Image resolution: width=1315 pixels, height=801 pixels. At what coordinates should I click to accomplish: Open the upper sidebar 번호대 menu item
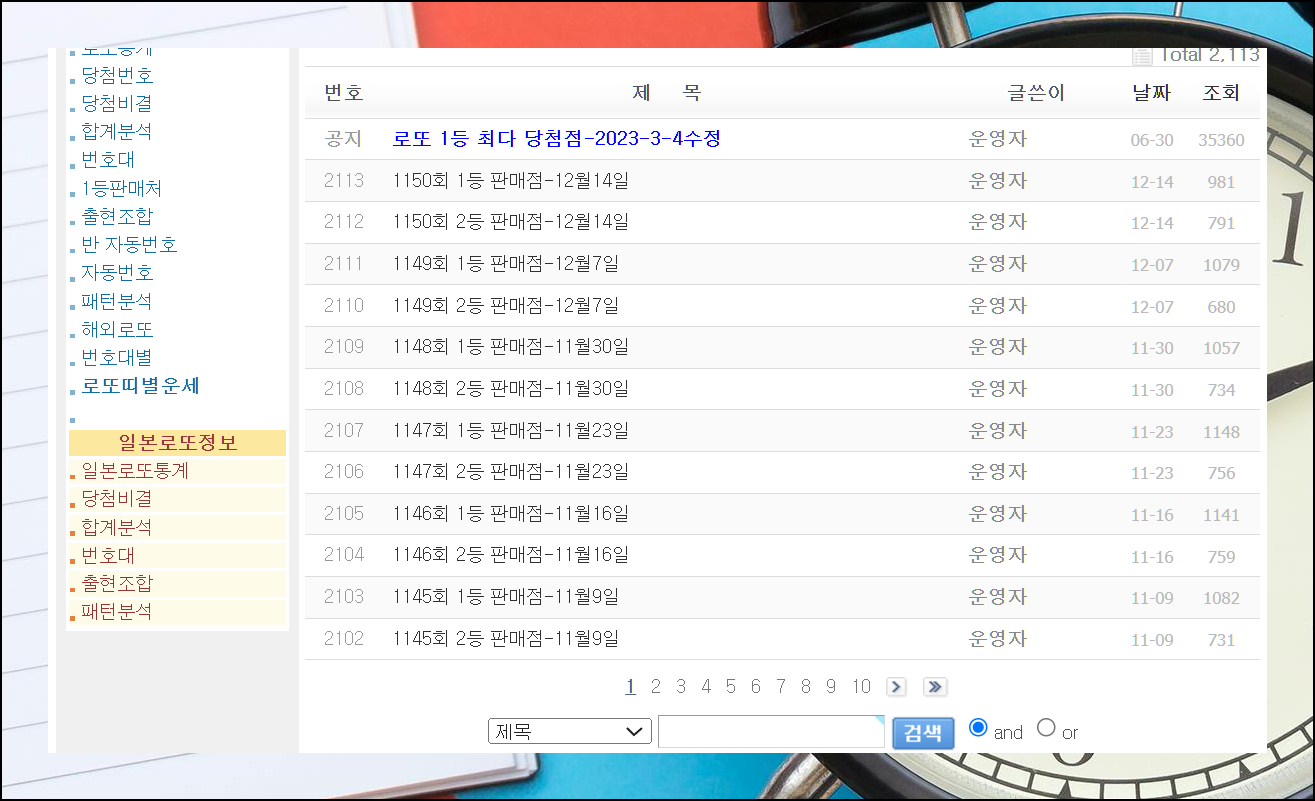pyautogui.click(x=108, y=160)
